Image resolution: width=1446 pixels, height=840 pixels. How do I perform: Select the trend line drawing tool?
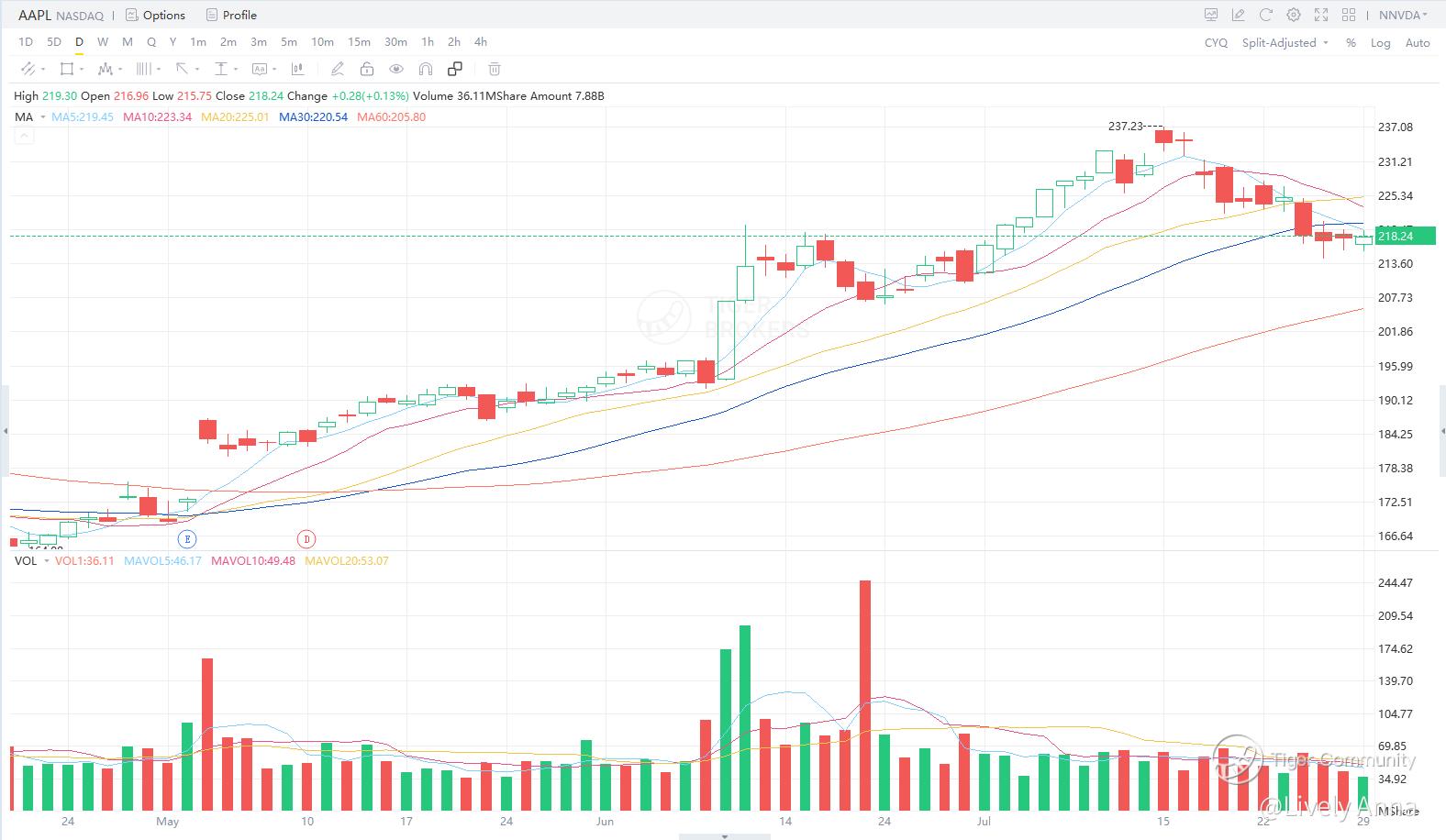point(28,69)
